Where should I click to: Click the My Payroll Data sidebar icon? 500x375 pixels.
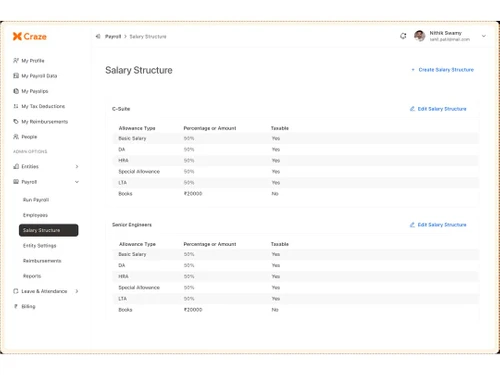16,76
